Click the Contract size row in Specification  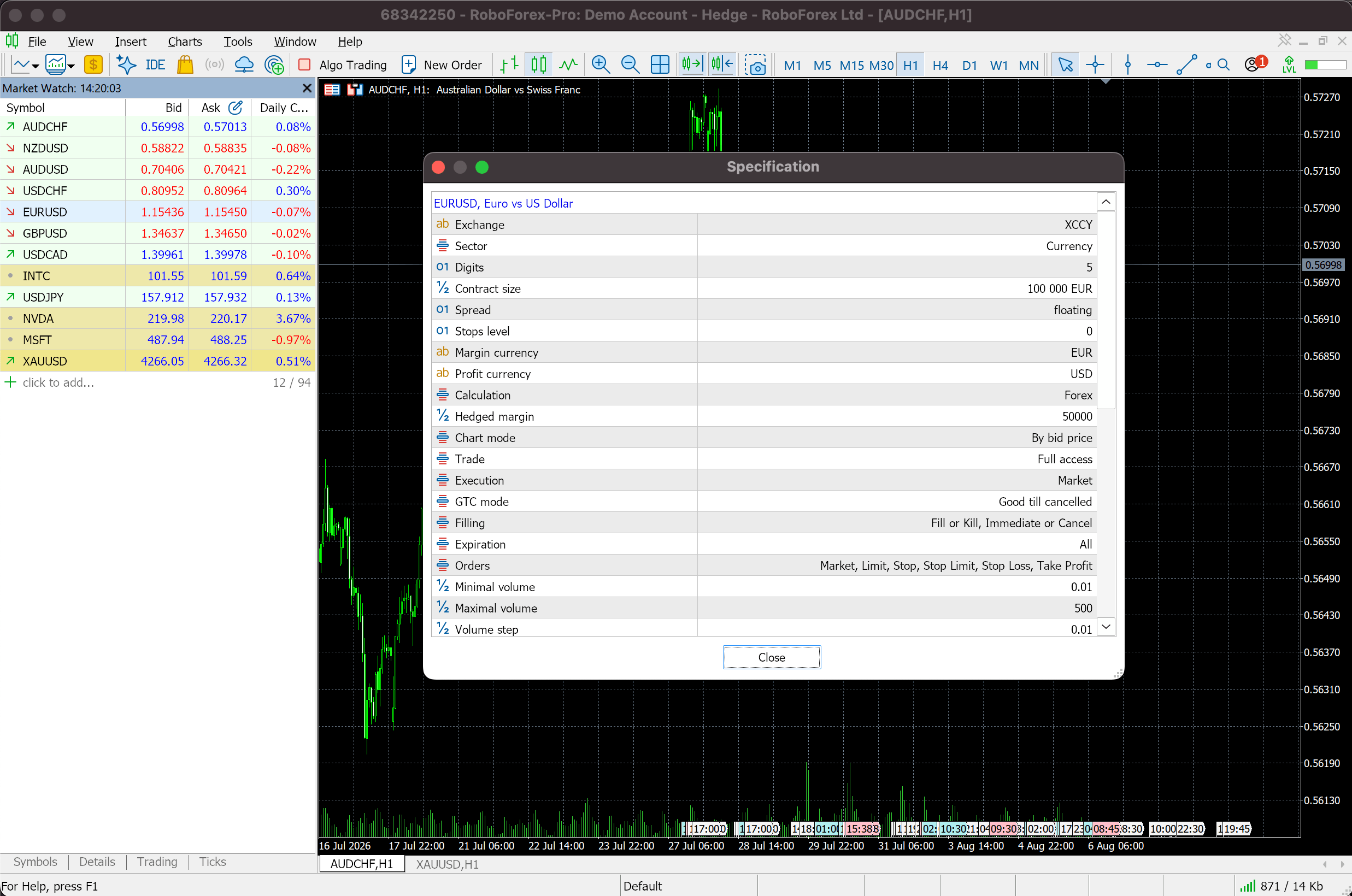764,288
